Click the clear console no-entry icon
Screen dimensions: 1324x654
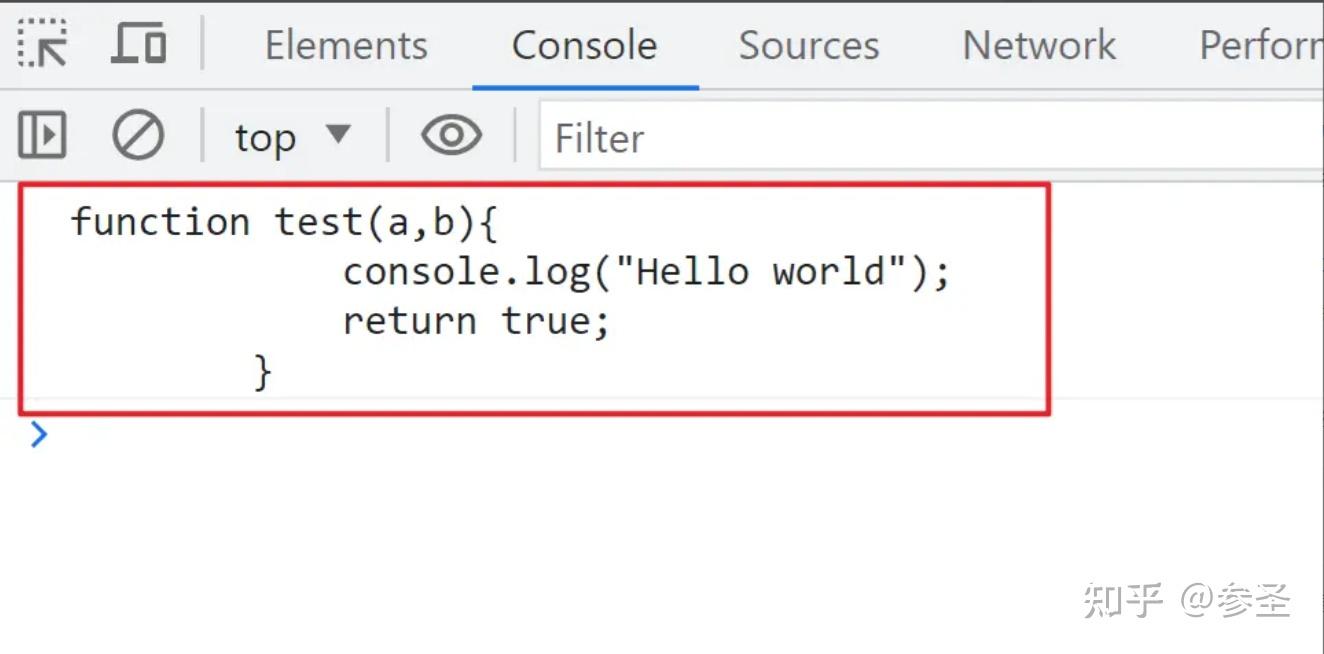tap(138, 134)
